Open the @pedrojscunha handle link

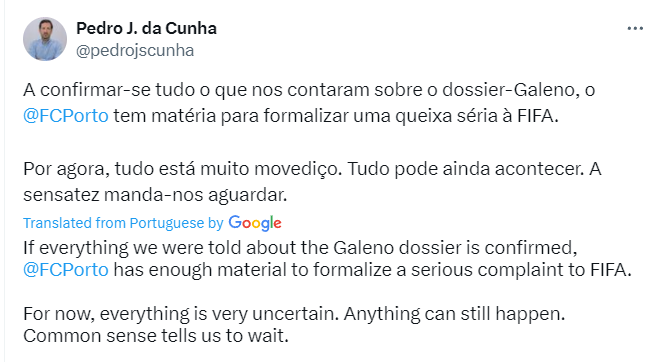pyautogui.click(x=135, y=51)
